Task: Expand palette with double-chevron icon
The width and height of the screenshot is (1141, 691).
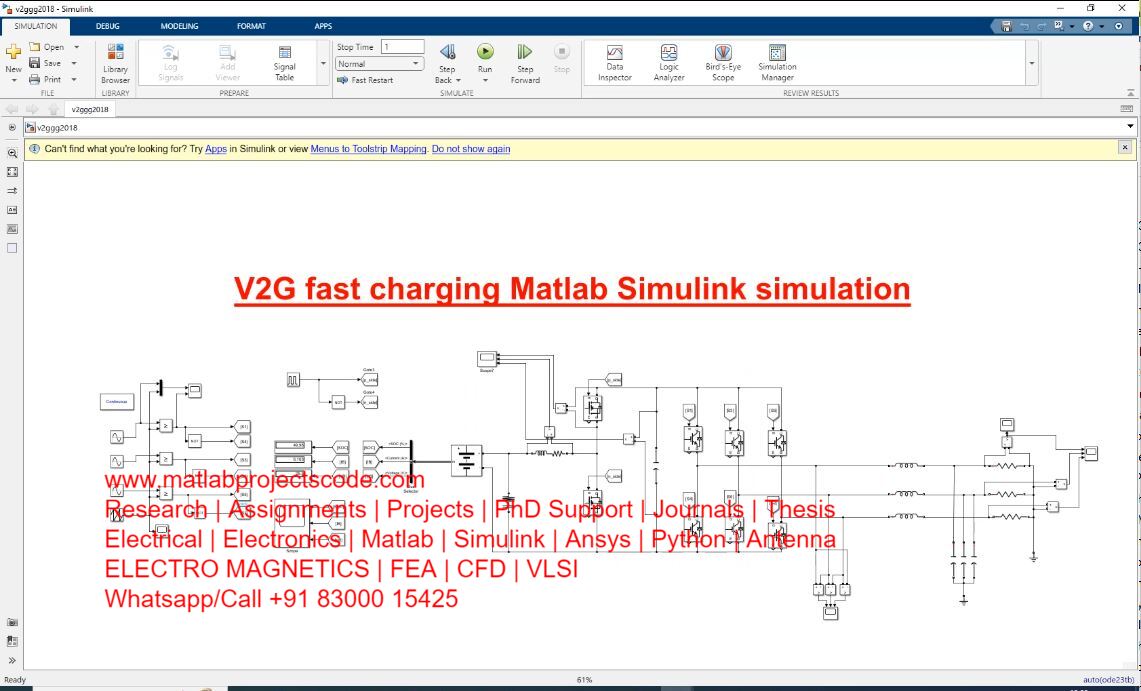Action: tap(12, 661)
